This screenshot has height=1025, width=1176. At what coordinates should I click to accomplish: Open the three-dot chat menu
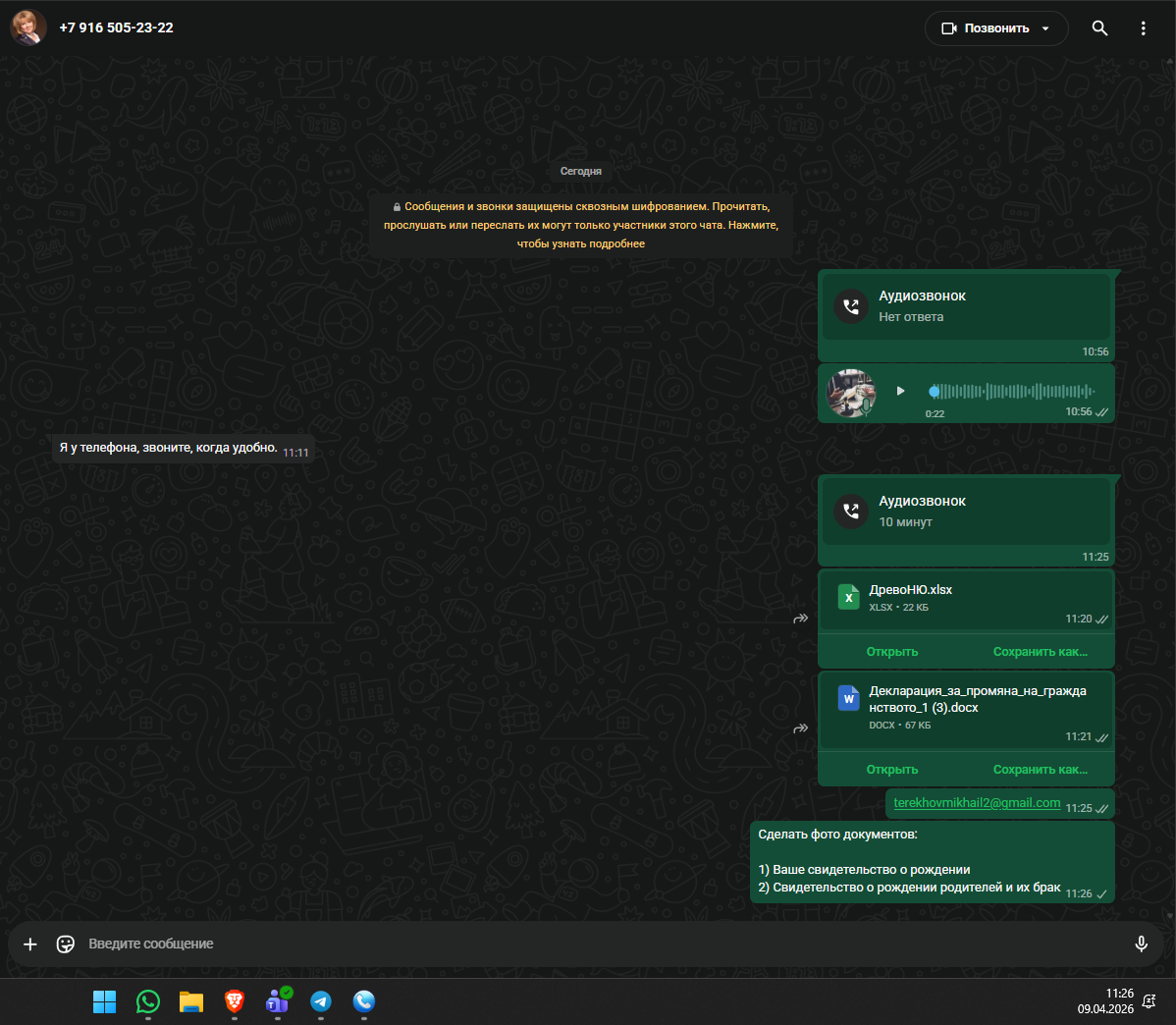click(1143, 28)
